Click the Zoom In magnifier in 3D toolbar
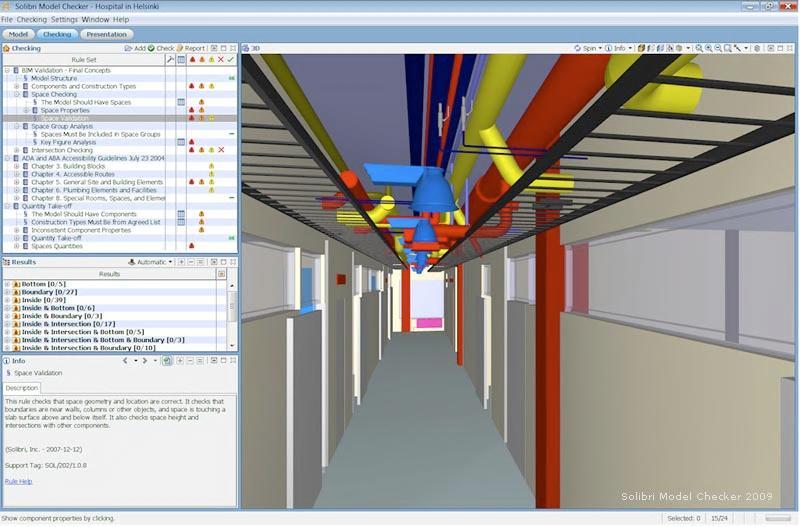 (x=709, y=48)
